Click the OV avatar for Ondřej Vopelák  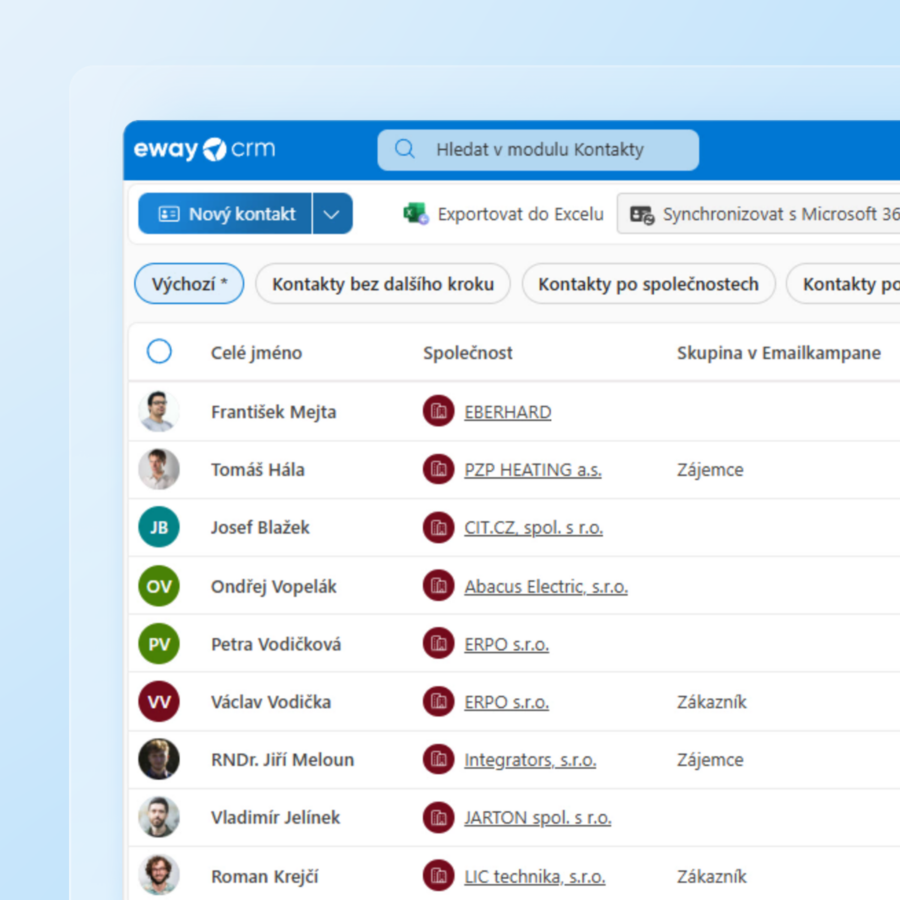159,586
